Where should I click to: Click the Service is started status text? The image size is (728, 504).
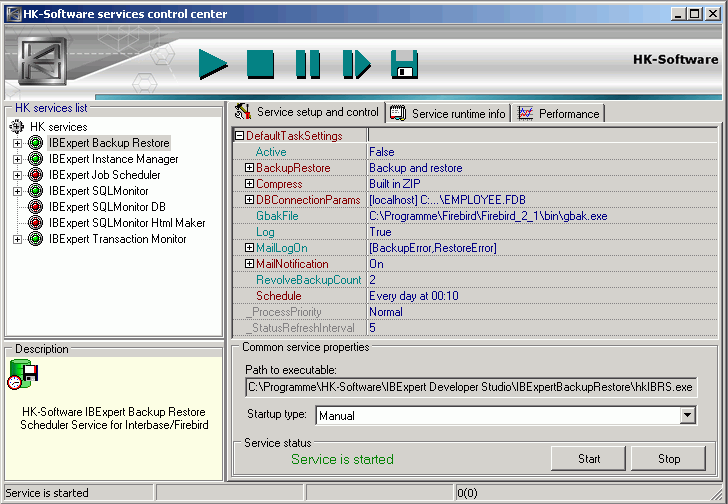click(x=342, y=459)
